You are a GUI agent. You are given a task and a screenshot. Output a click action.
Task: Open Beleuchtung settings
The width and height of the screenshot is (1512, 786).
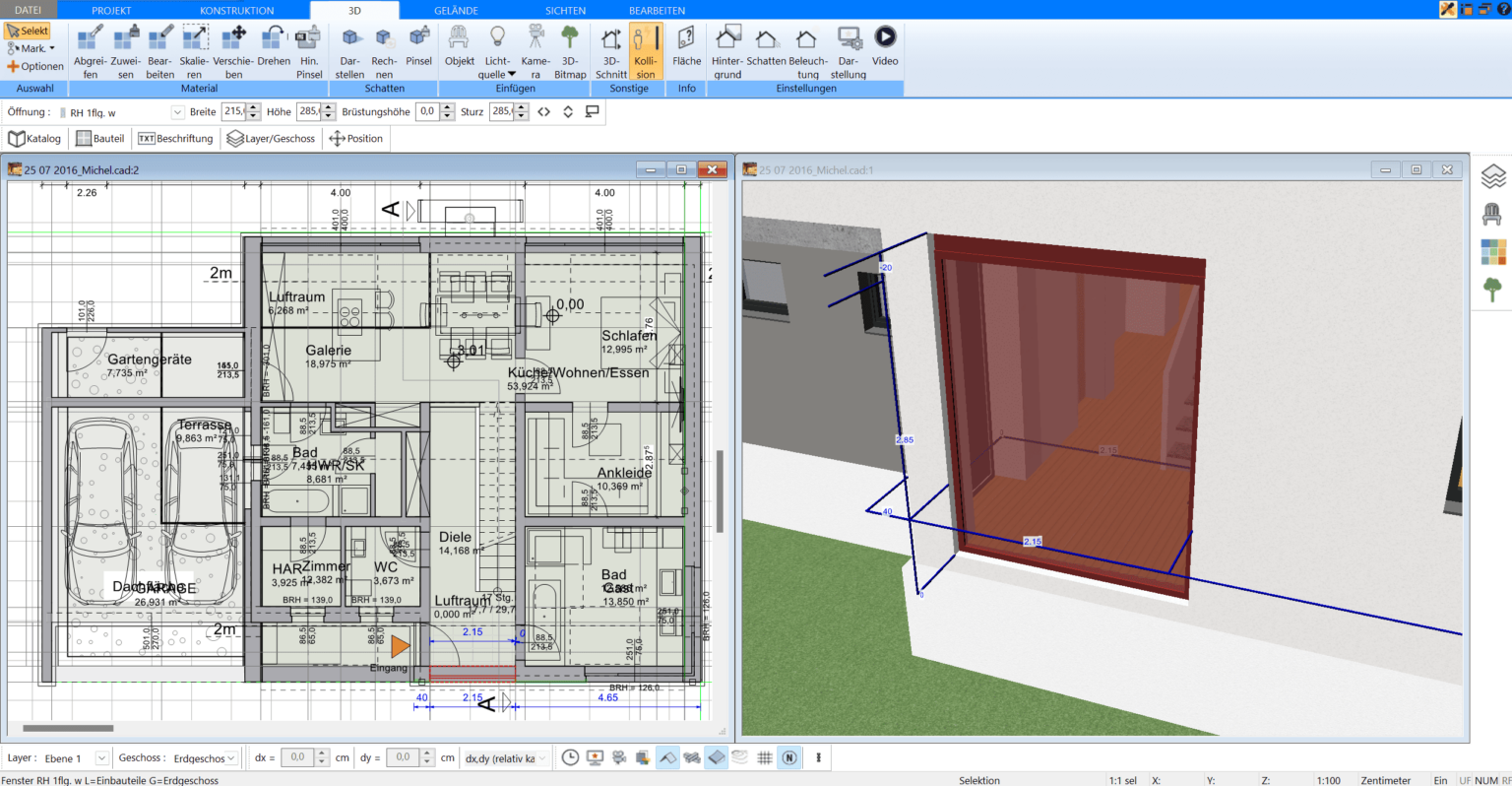807,51
